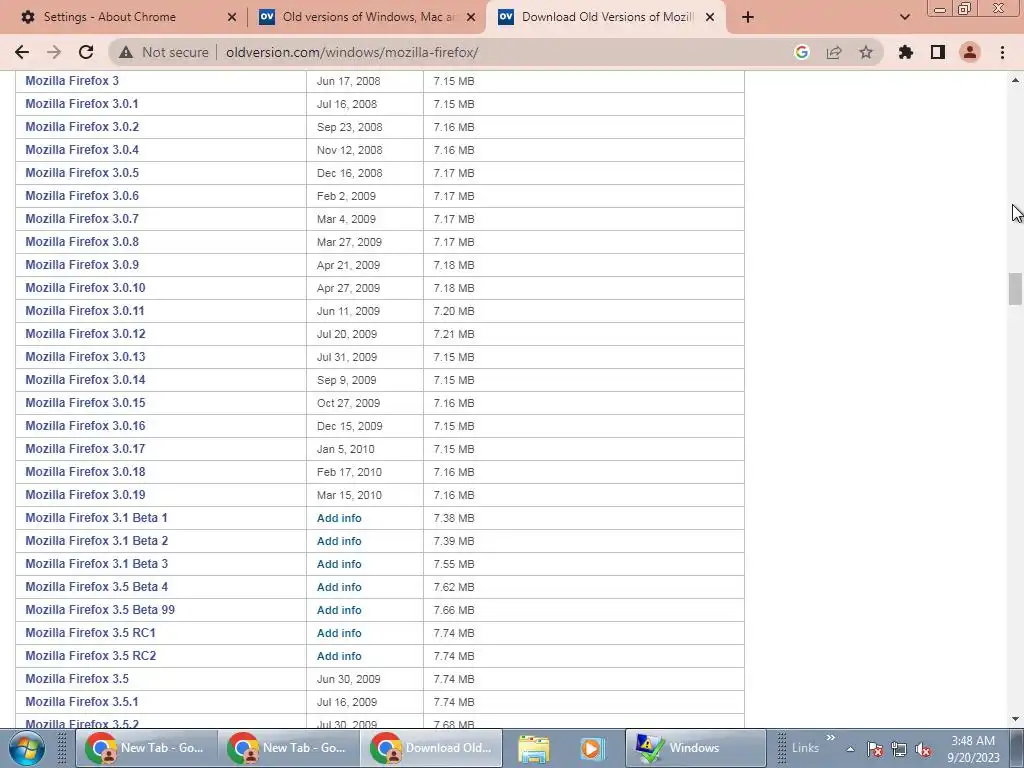1024x768 pixels.
Task: Open media player taskbar icon
Action: click(x=592, y=748)
